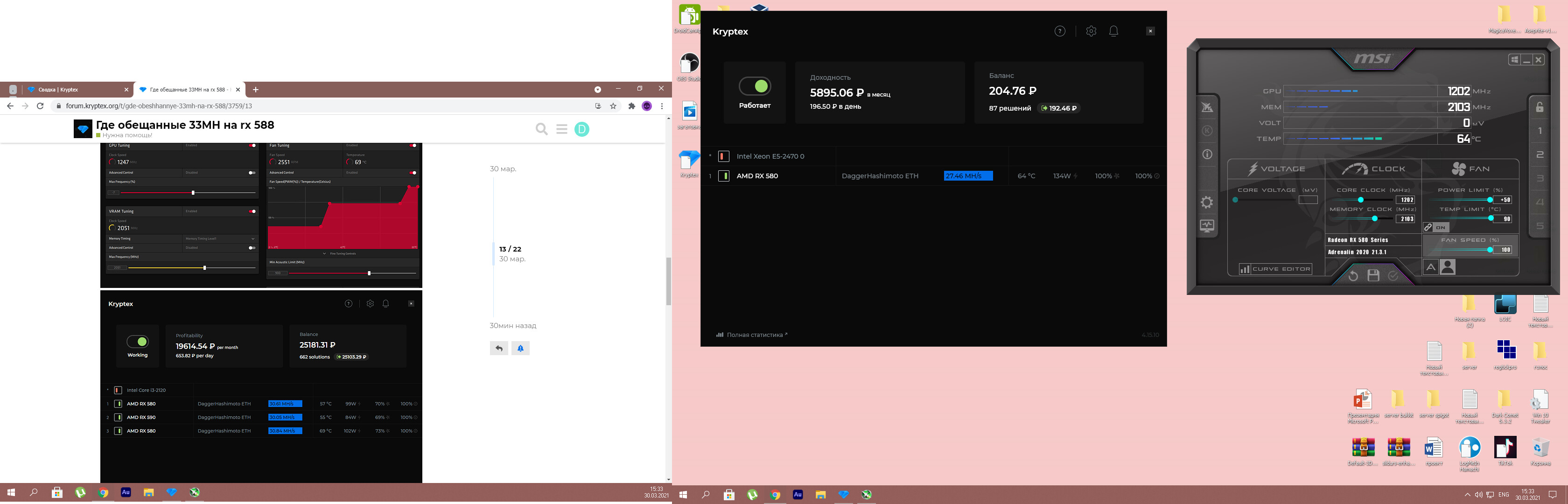Go back in Chrome
Screen dimensions: 1568x504
click(x=10, y=106)
